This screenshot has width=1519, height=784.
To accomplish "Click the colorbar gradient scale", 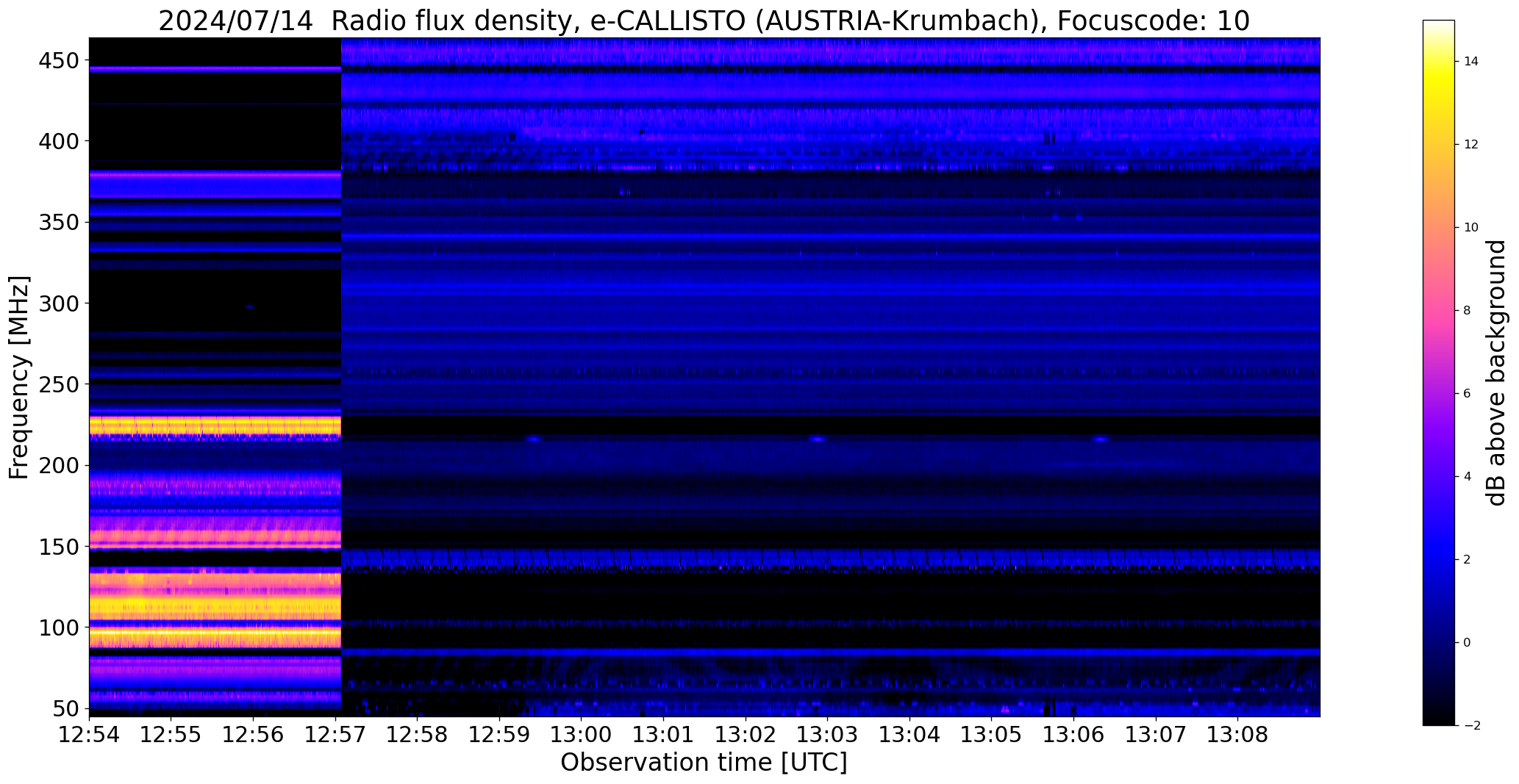I will [1438, 373].
